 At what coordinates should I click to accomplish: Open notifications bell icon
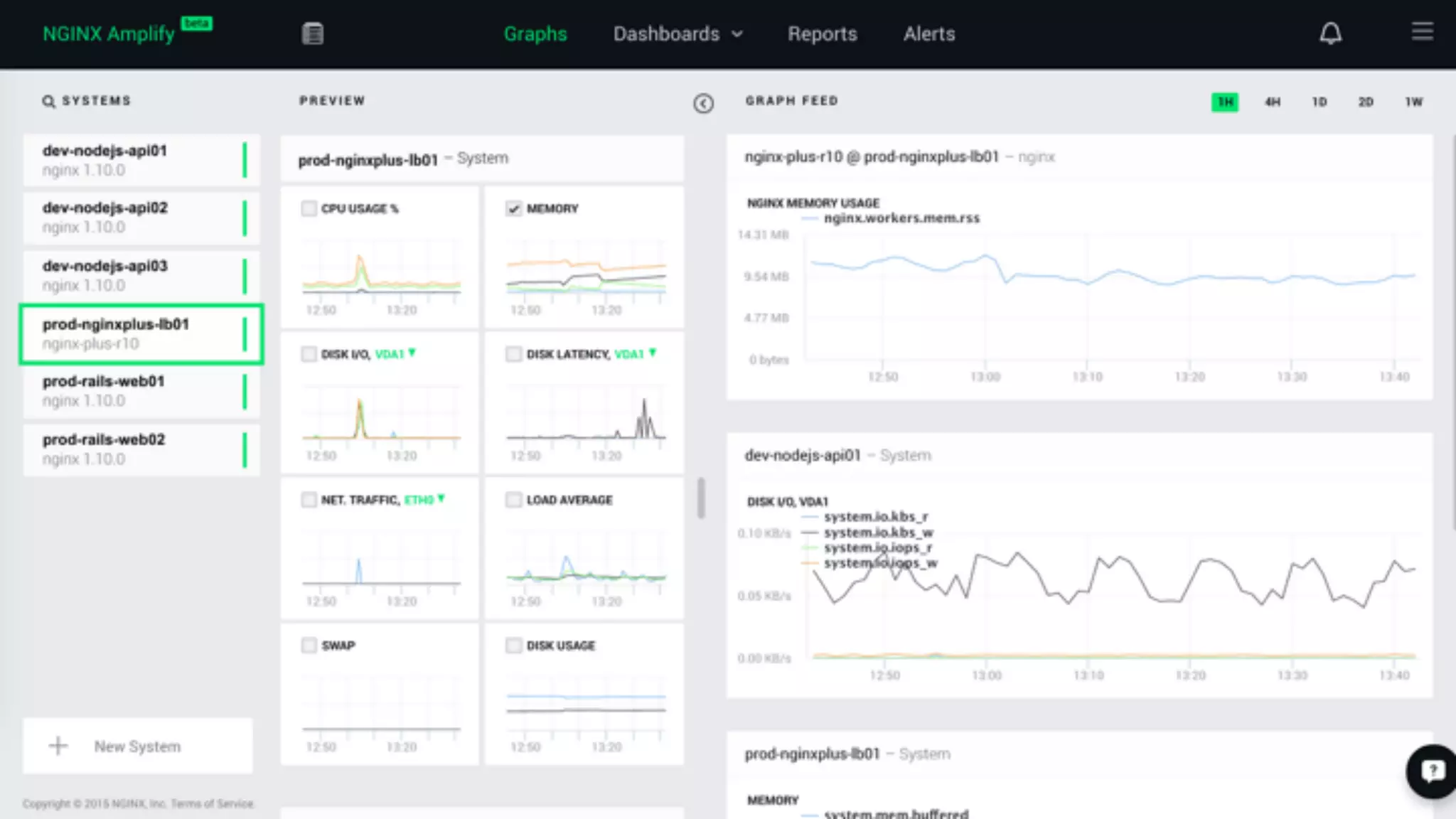[1330, 33]
